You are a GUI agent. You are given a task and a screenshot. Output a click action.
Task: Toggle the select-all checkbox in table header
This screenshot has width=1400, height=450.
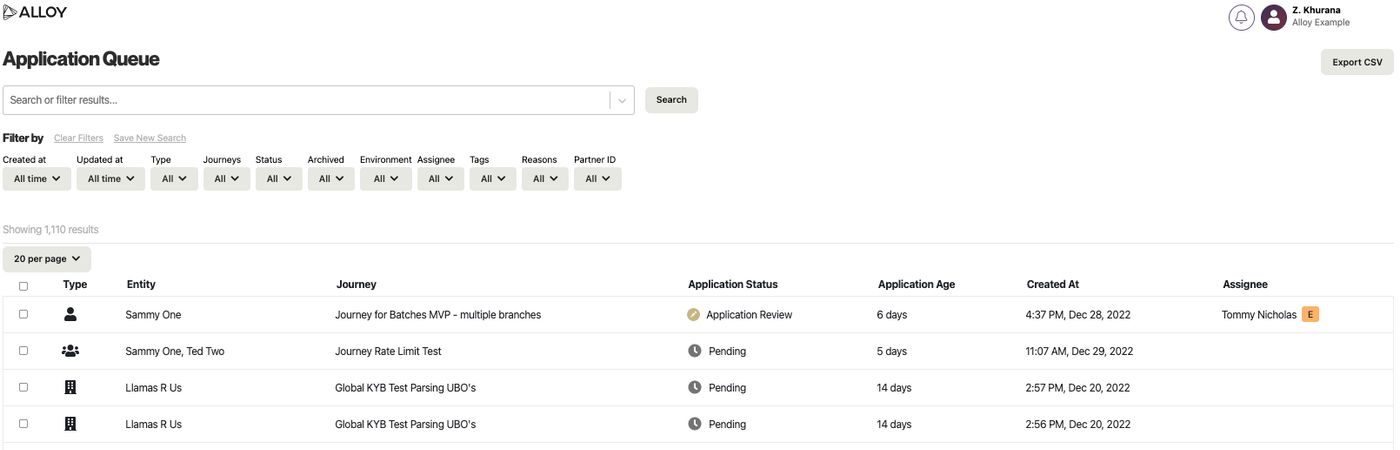(x=24, y=286)
